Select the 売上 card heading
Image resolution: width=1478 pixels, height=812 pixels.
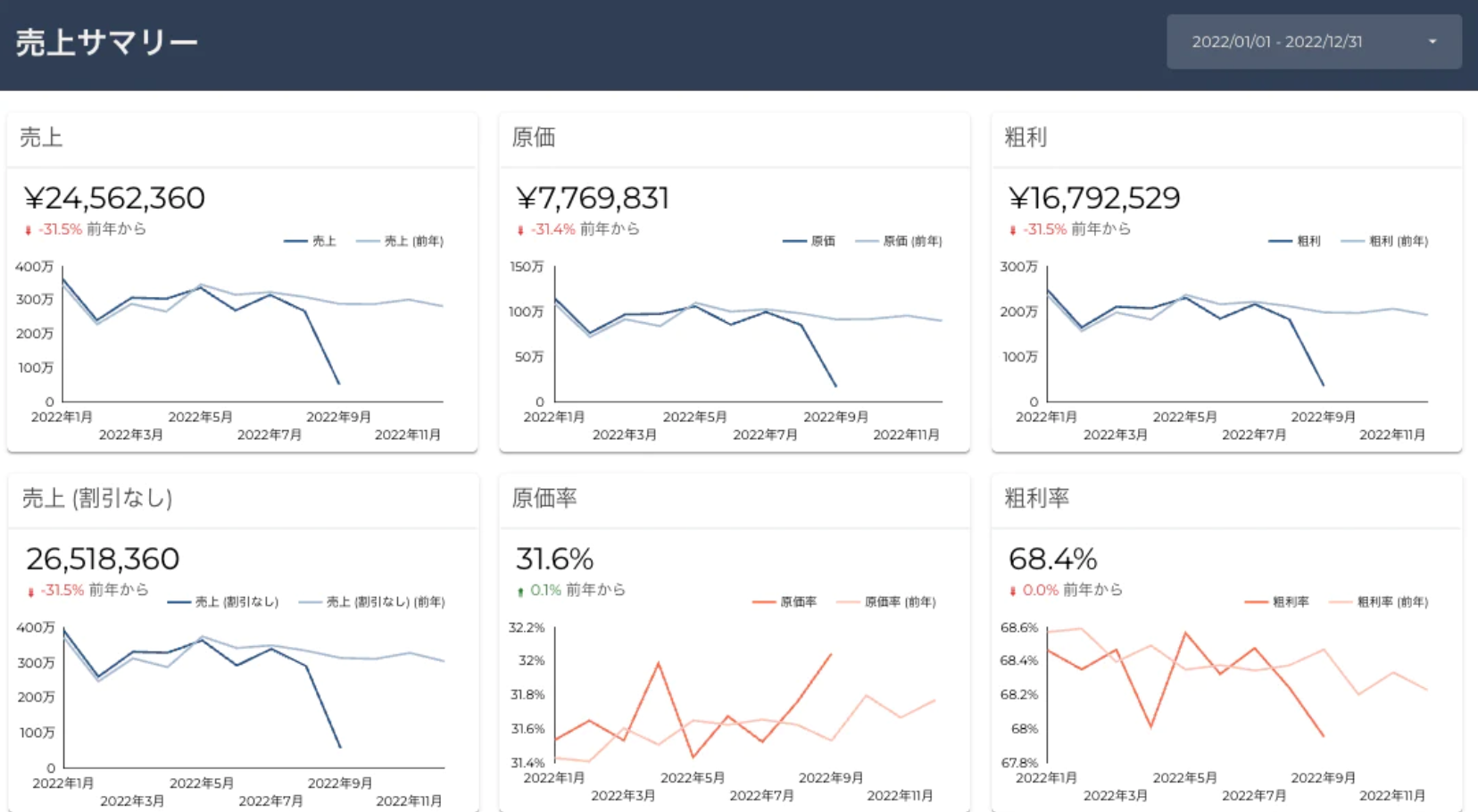tap(41, 137)
